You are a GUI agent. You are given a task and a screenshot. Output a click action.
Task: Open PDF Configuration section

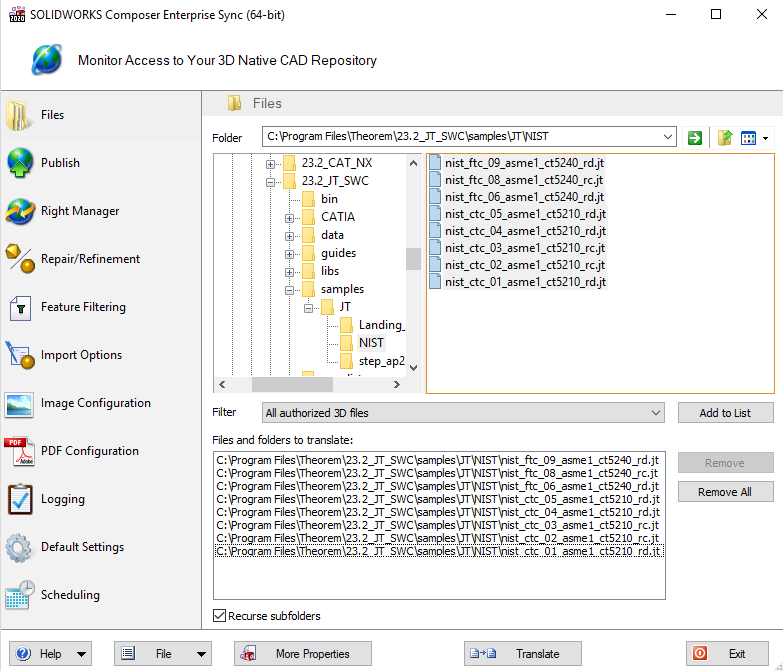[90, 451]
